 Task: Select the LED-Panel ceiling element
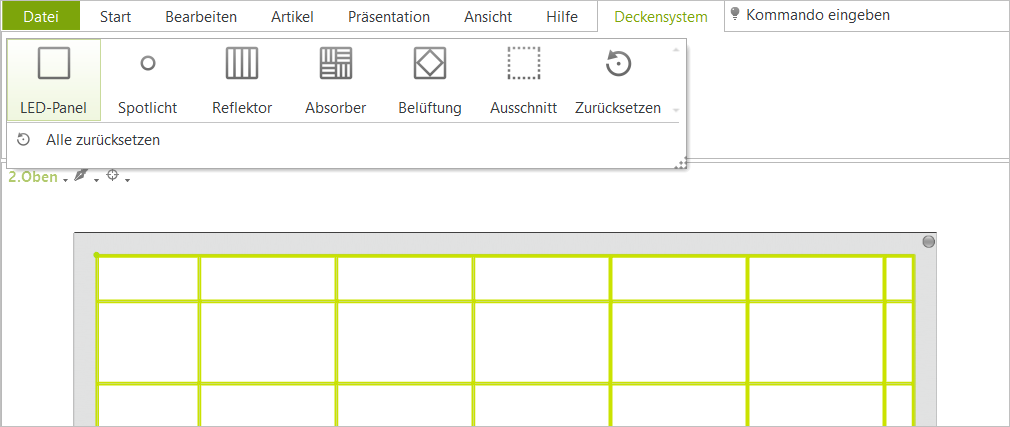pos(53,80)
